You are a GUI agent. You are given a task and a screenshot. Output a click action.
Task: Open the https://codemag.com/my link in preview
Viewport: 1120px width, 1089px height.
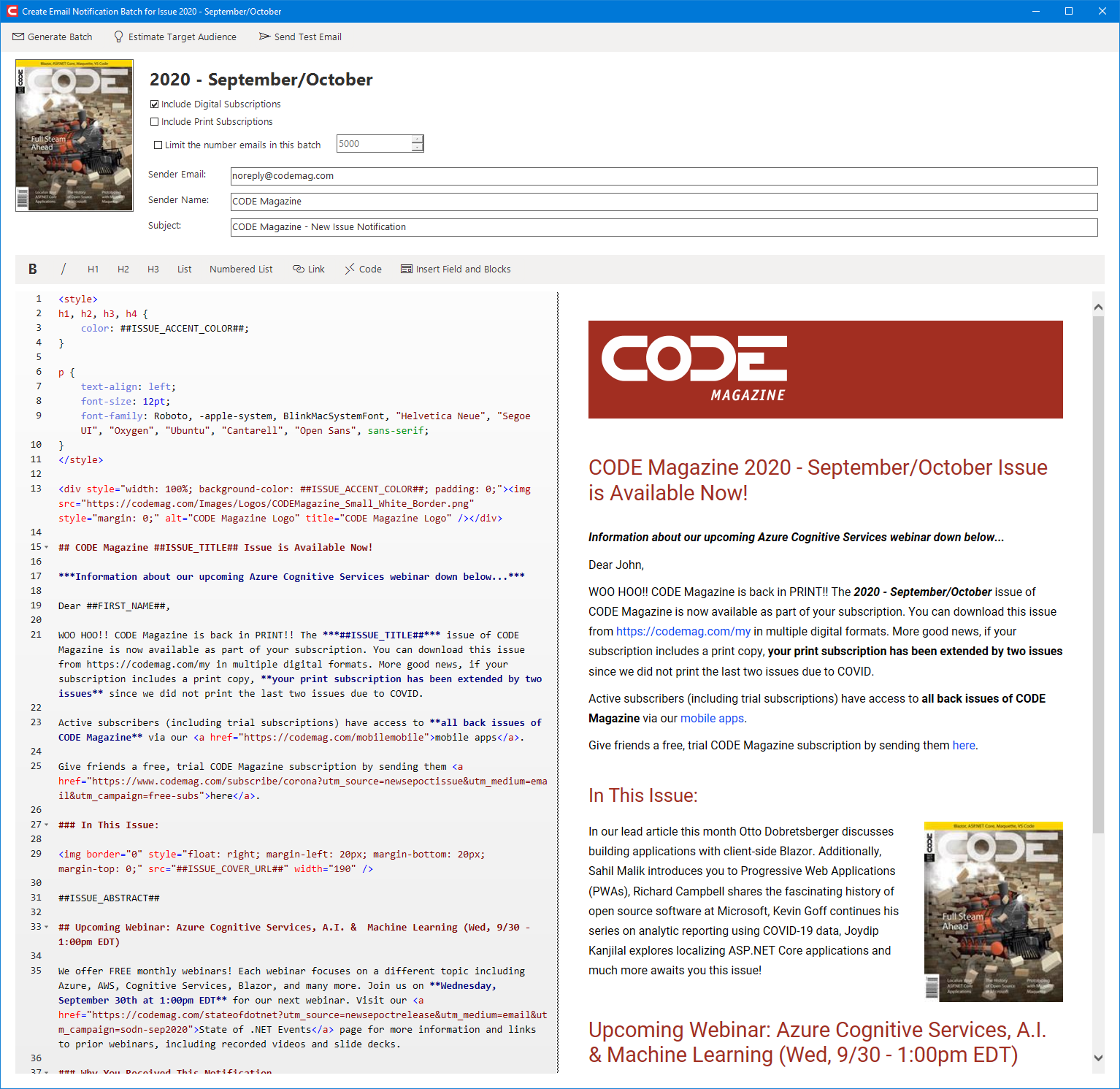pos(683,631)
